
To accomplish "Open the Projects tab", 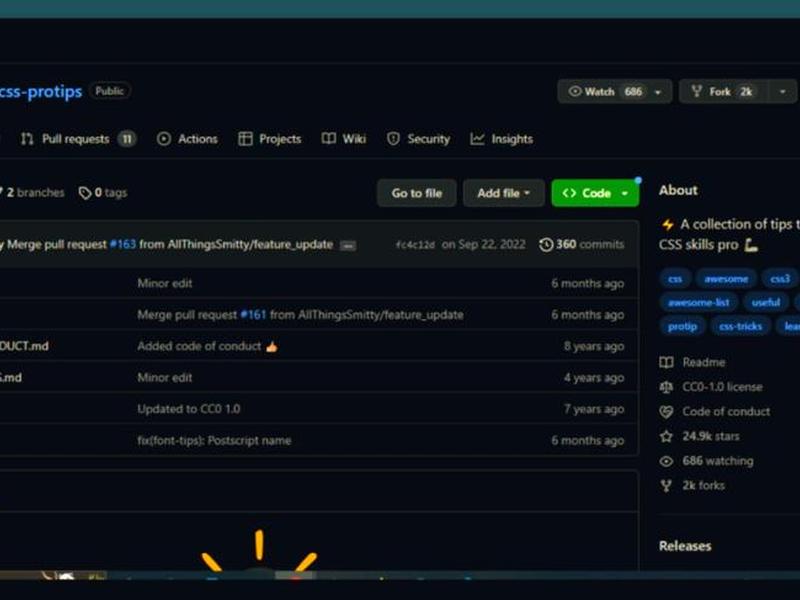I will tap(270, 139).
